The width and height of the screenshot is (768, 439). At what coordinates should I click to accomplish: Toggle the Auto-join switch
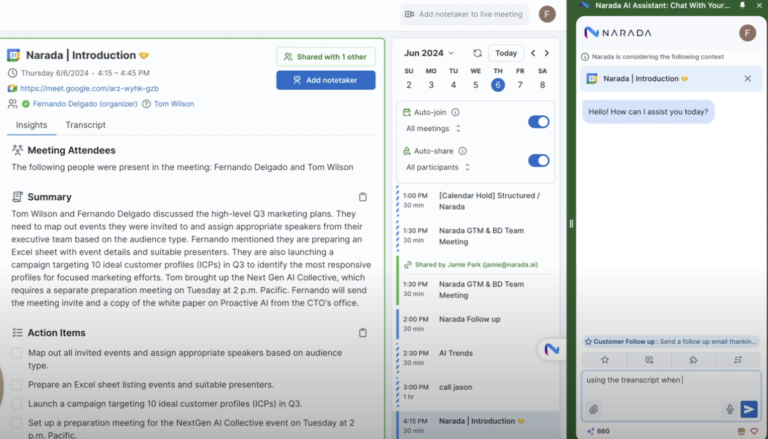(x=538, y=121)
